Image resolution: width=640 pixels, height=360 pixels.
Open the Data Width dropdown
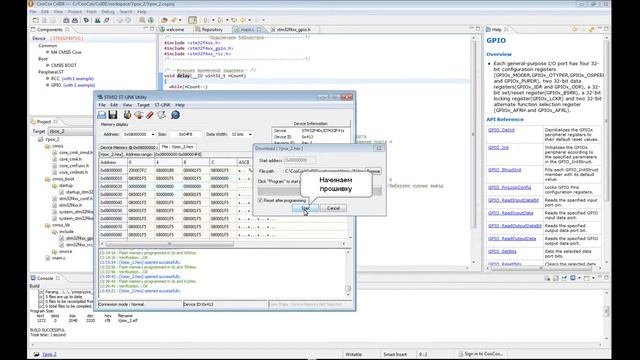click(x=250, y=134)
